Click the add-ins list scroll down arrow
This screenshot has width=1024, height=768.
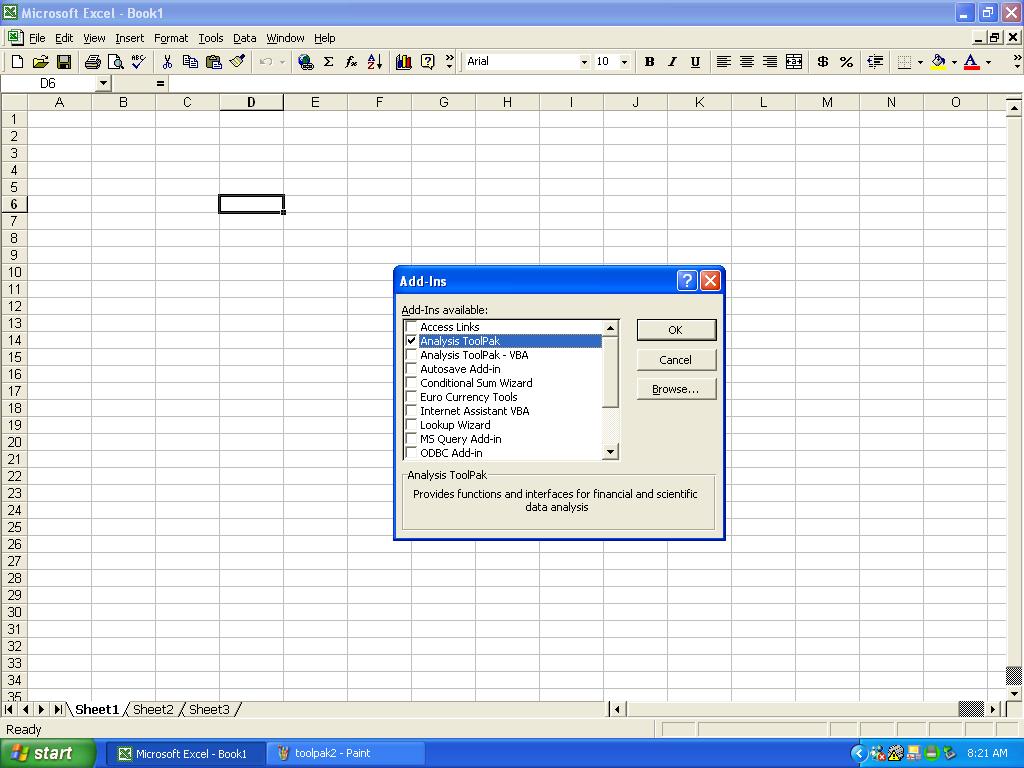point(611,453)
